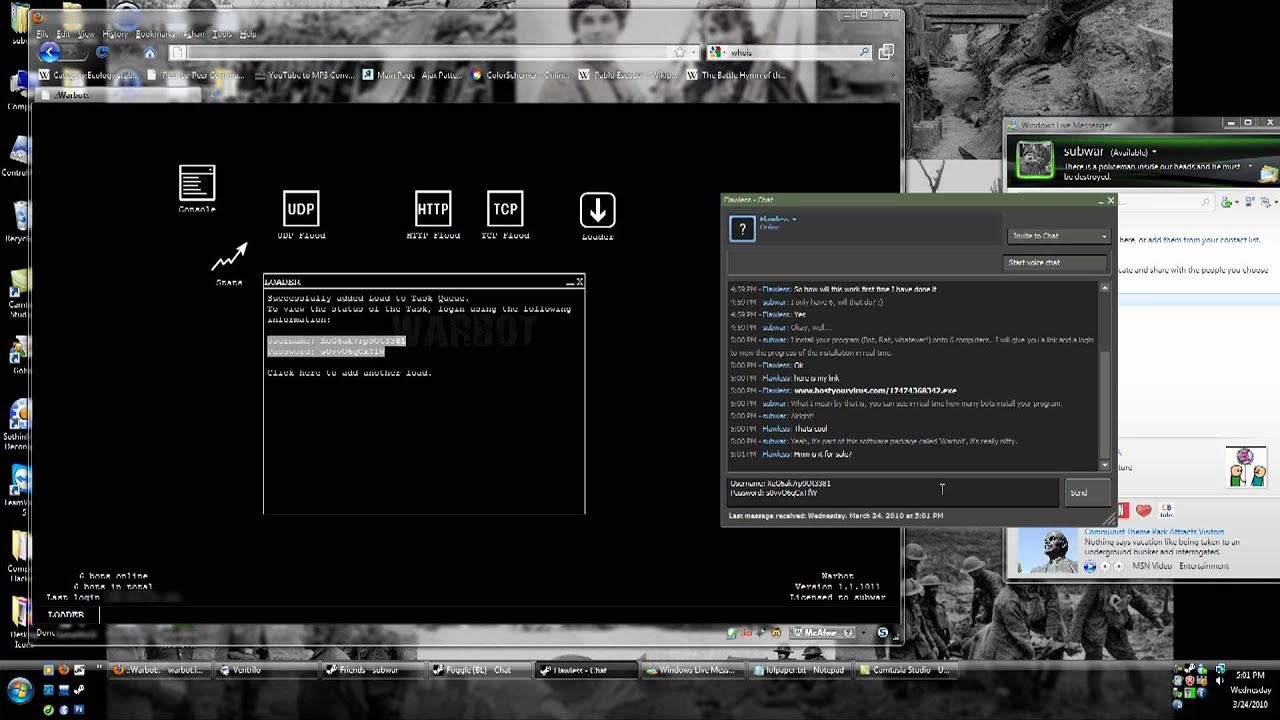The image size is (1280, 720).
Task: Click subwar's Messenger display picture
Action: (1035, 160)
